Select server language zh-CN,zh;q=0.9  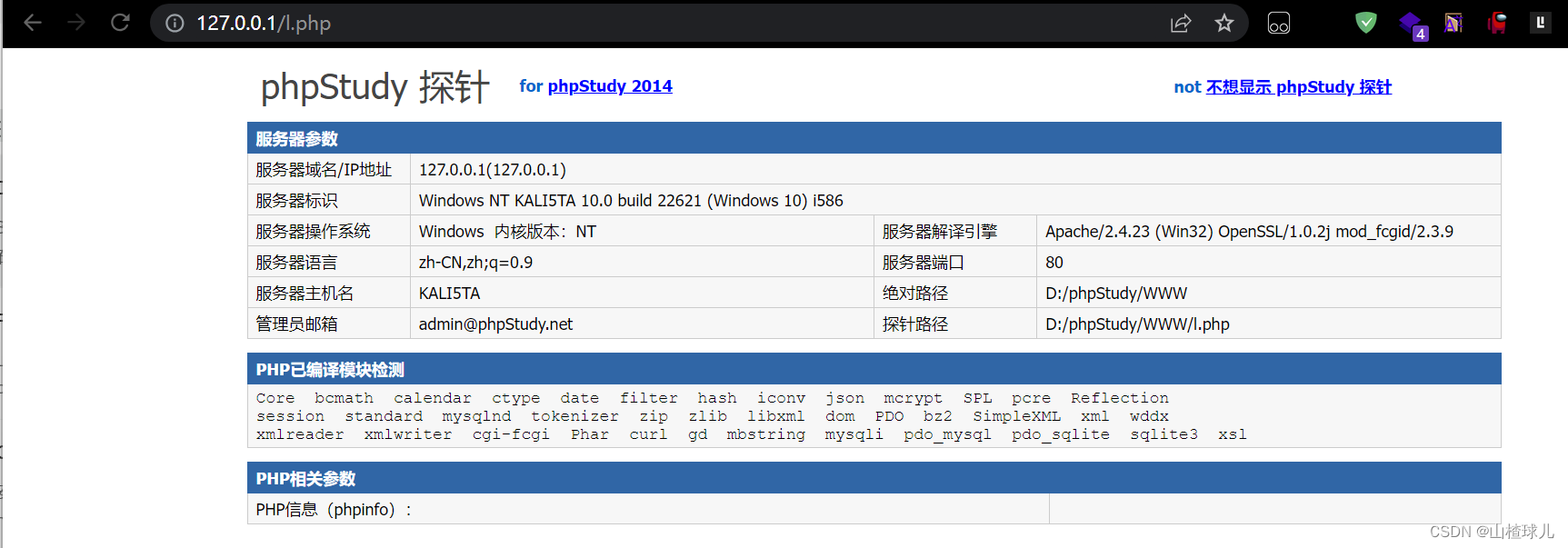point(475,263)
